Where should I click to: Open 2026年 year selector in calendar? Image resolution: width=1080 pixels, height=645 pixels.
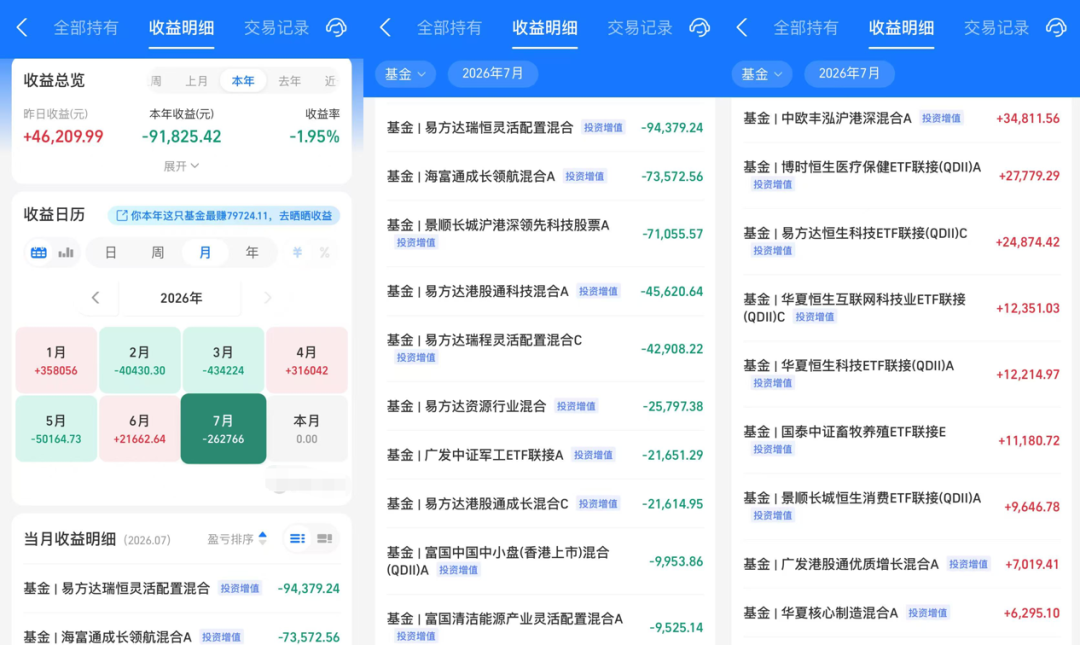(x=181, y=298)
